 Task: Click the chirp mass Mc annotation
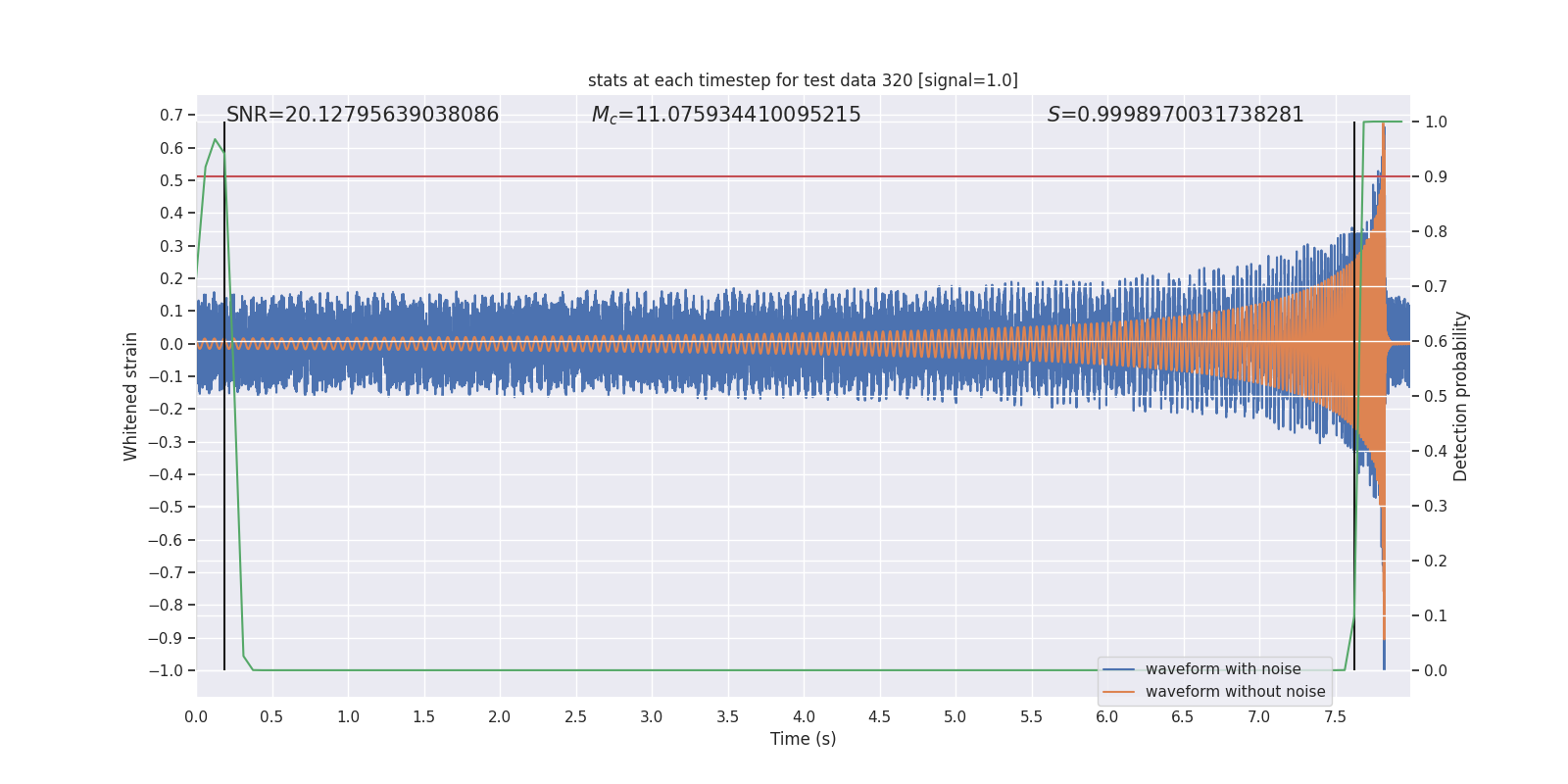point(726,115)
